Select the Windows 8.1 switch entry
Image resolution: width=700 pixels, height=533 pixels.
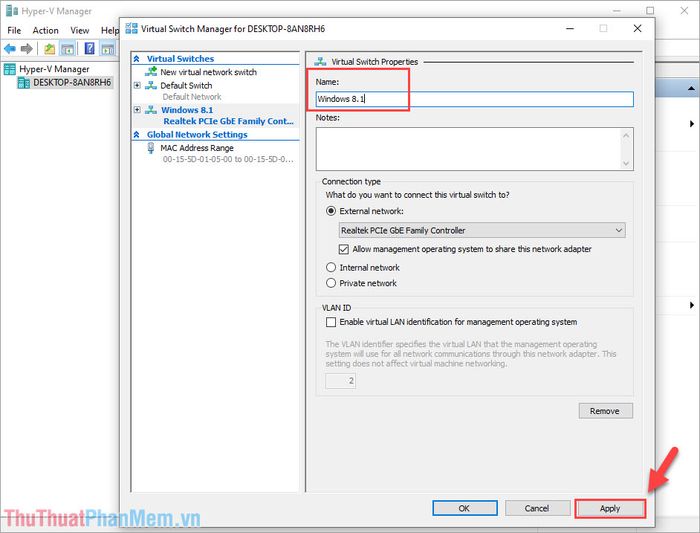pos(187,110)
